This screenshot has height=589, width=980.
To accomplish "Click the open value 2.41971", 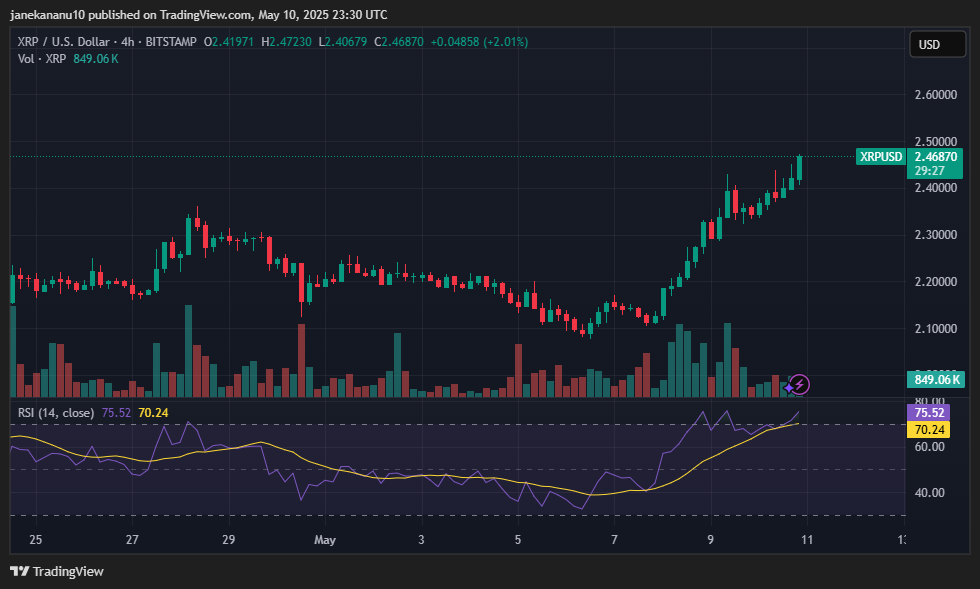I will click(232, 42).
